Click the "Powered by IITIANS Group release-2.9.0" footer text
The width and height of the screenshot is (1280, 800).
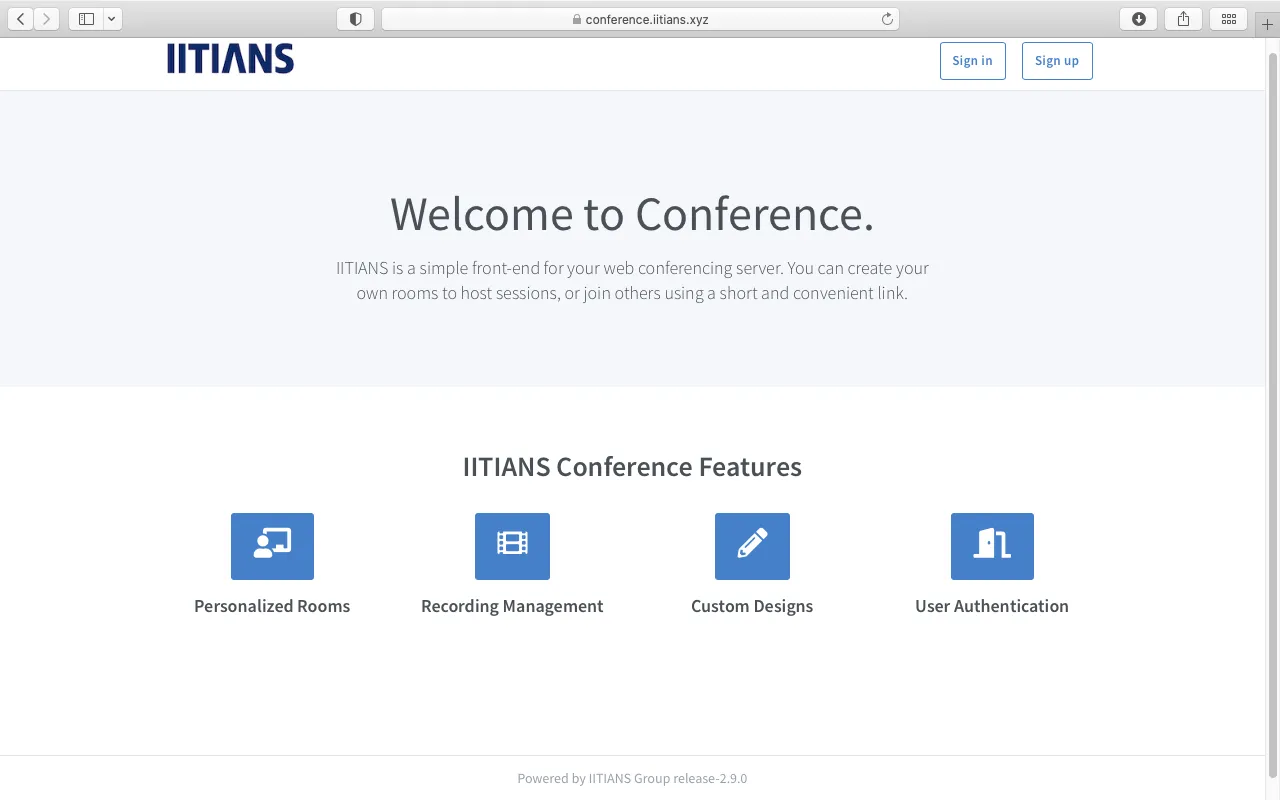(632, 778)
